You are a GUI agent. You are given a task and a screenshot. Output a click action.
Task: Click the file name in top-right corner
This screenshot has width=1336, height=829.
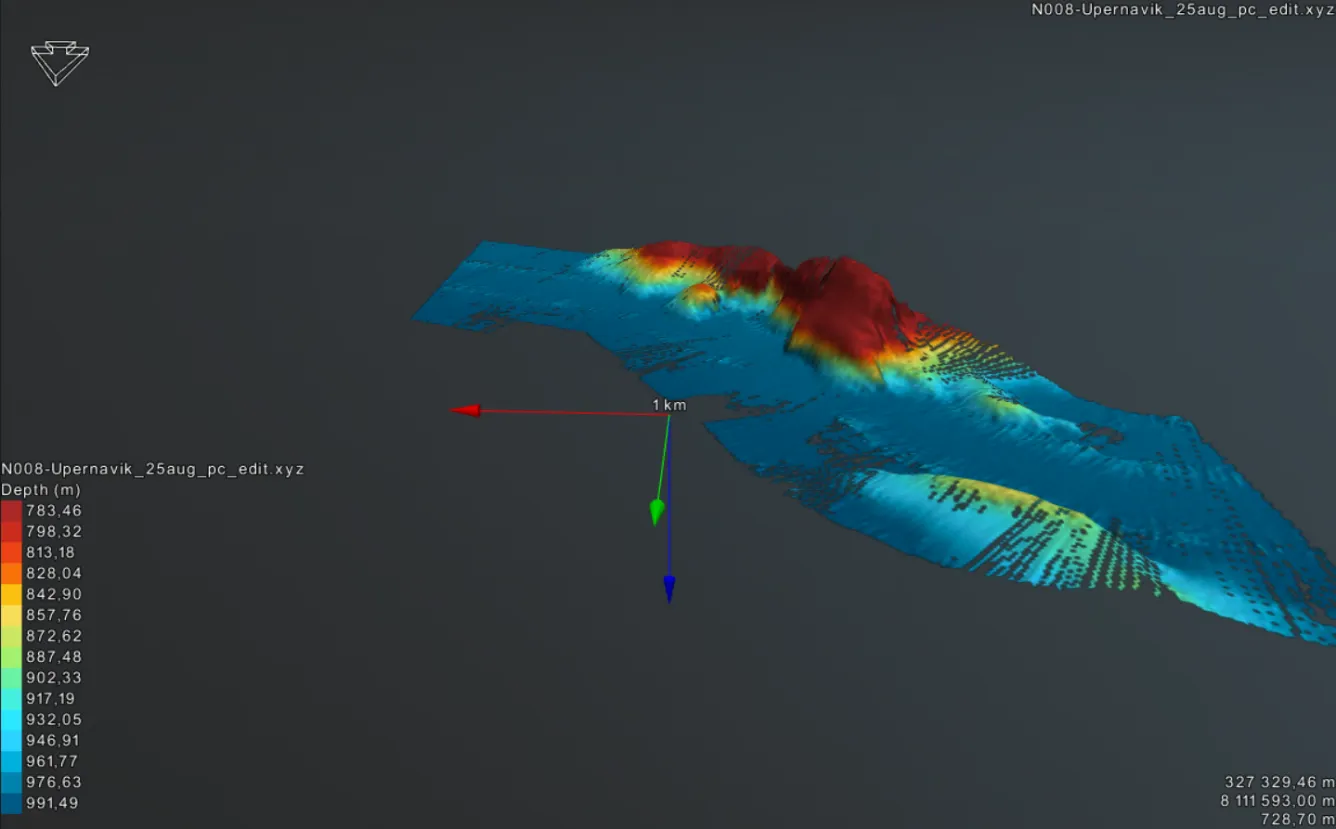click(1182, 10)
